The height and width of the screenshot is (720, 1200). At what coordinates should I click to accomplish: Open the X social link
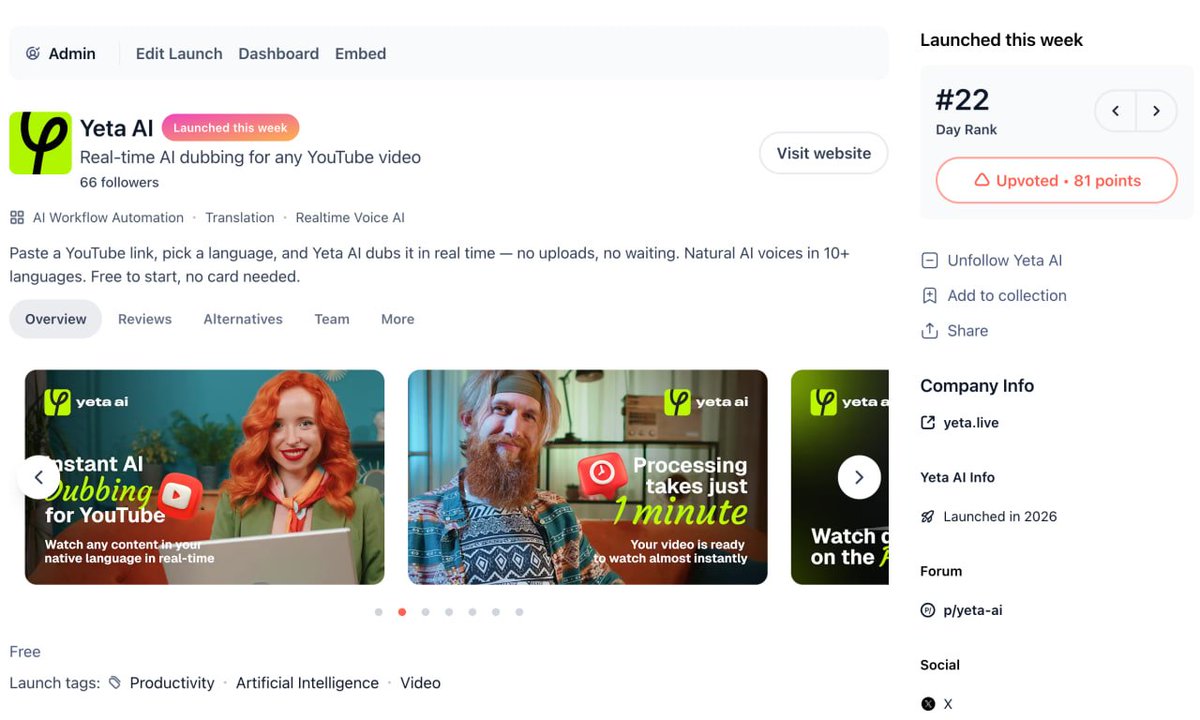(x=948, y=704)
